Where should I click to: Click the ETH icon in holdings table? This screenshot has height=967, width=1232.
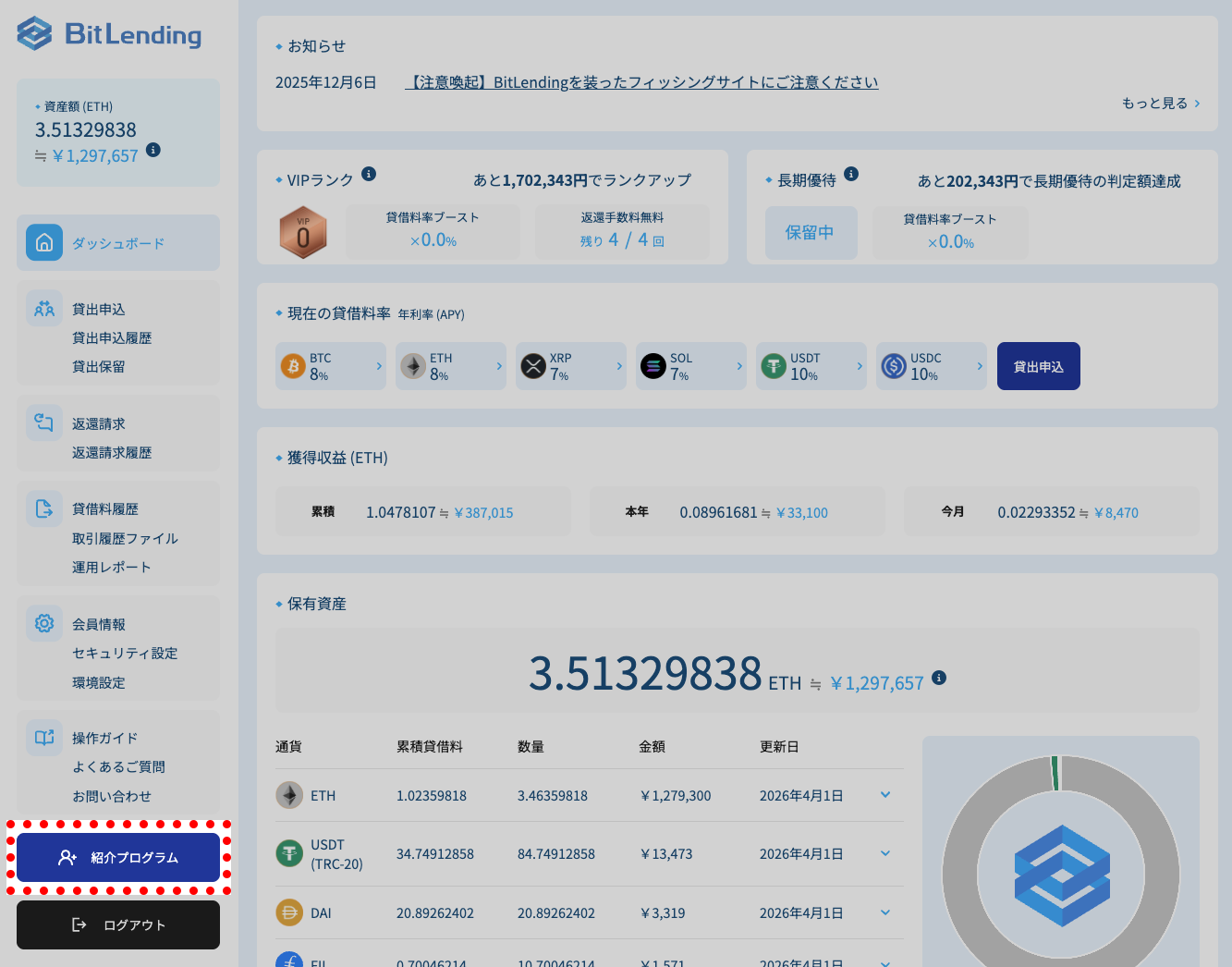tap(289, 795)
